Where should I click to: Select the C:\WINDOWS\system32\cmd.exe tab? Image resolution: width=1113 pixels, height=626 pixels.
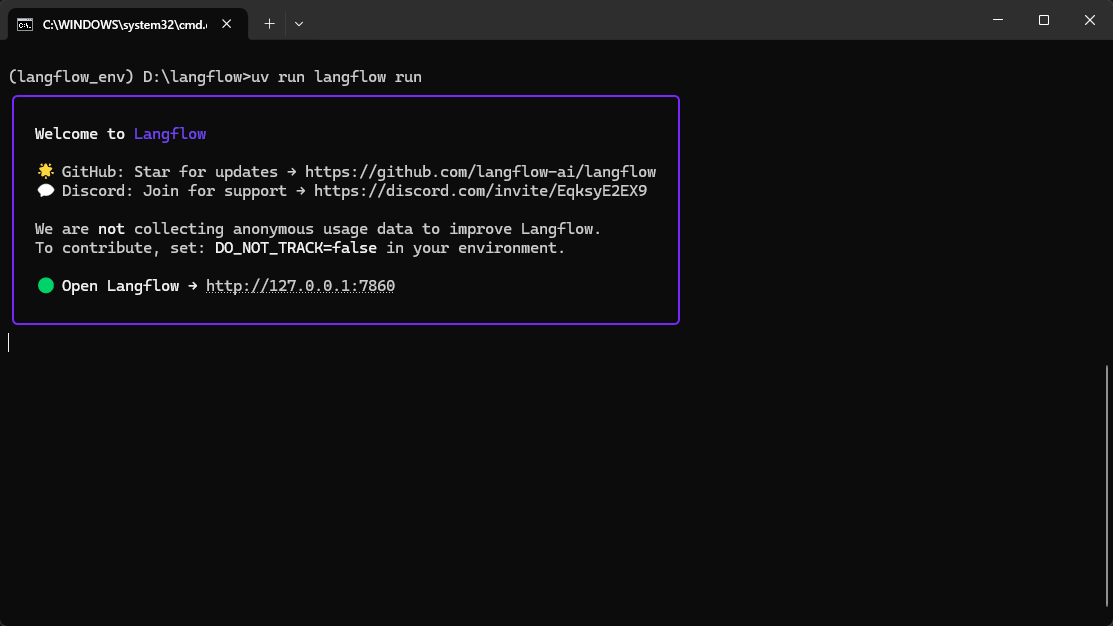pyautogui.click(x=125, y=23)
